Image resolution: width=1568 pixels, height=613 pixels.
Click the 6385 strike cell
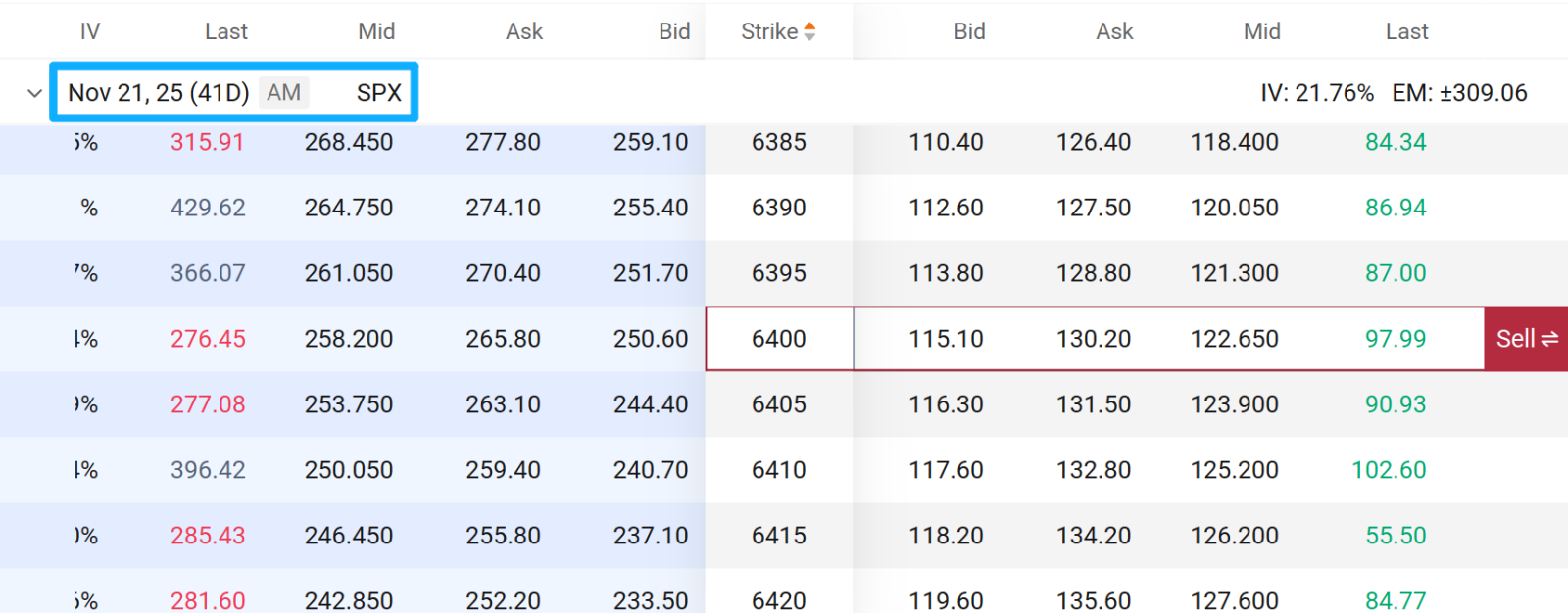pos(779,142)
